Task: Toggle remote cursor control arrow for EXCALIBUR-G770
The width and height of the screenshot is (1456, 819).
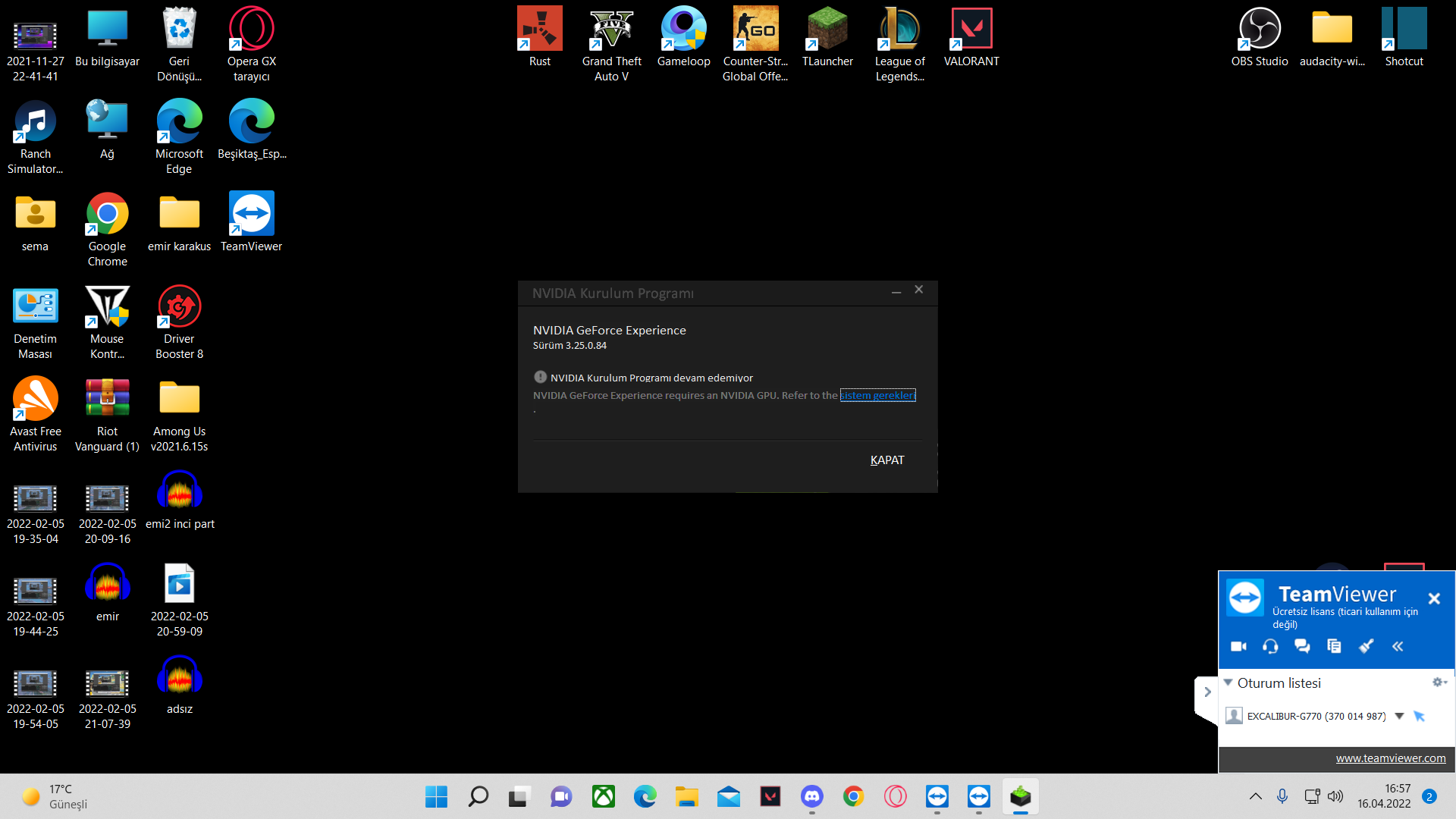Action: click(1420, 716)
